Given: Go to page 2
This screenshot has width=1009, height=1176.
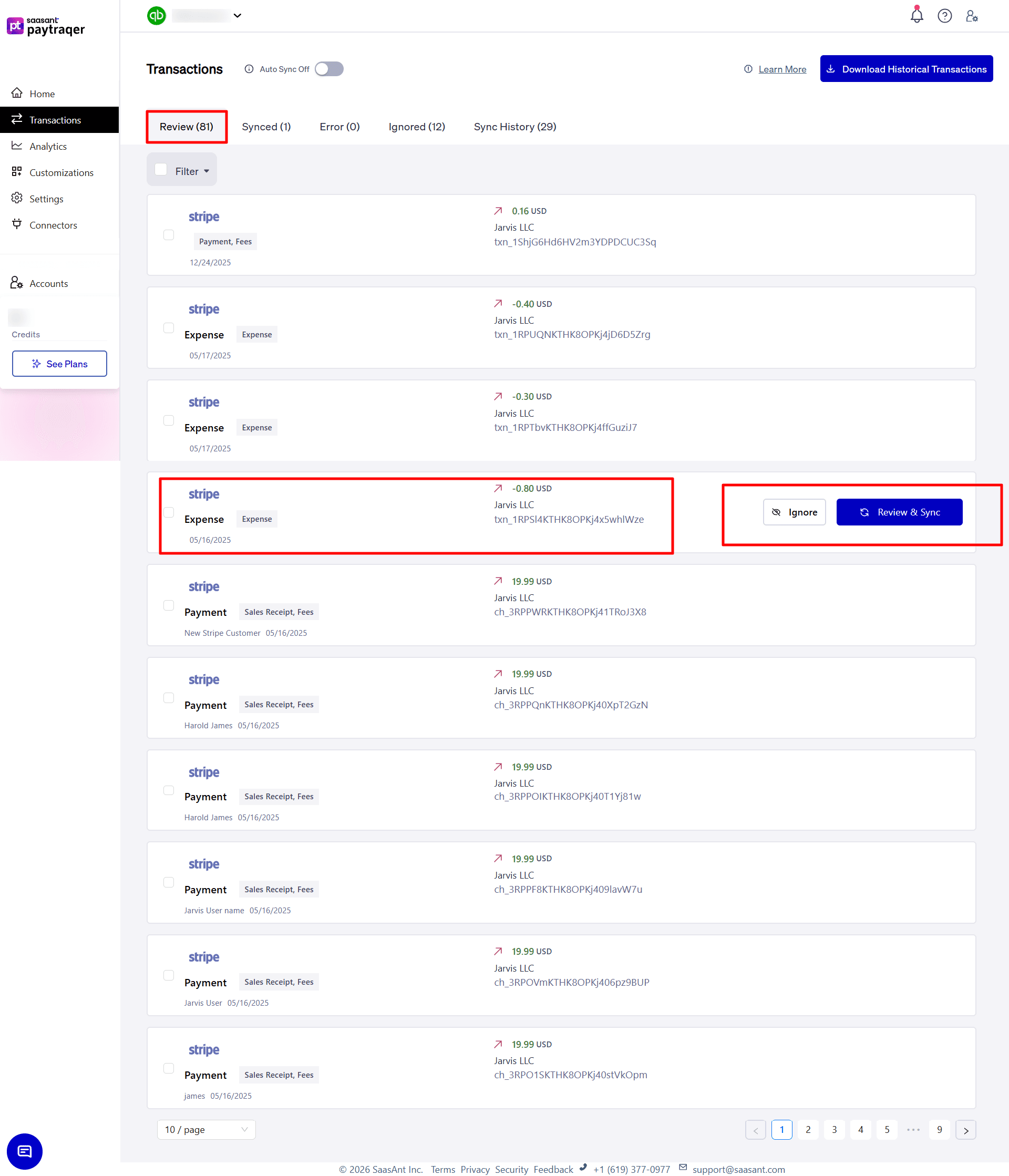Looking at the screenshot, I should [x=808, y=1130].
